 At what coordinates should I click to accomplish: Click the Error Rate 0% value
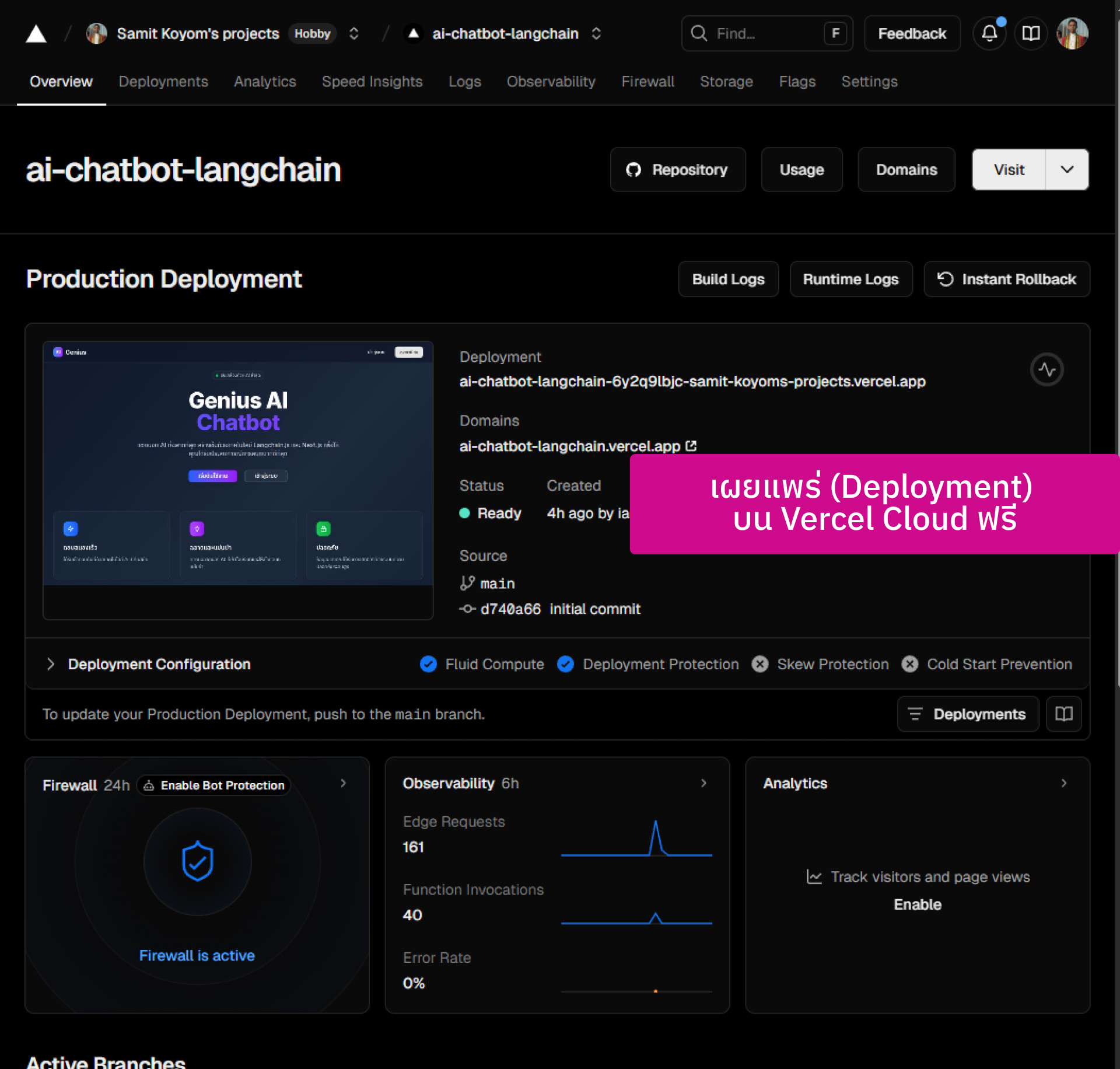coord(414,983)
